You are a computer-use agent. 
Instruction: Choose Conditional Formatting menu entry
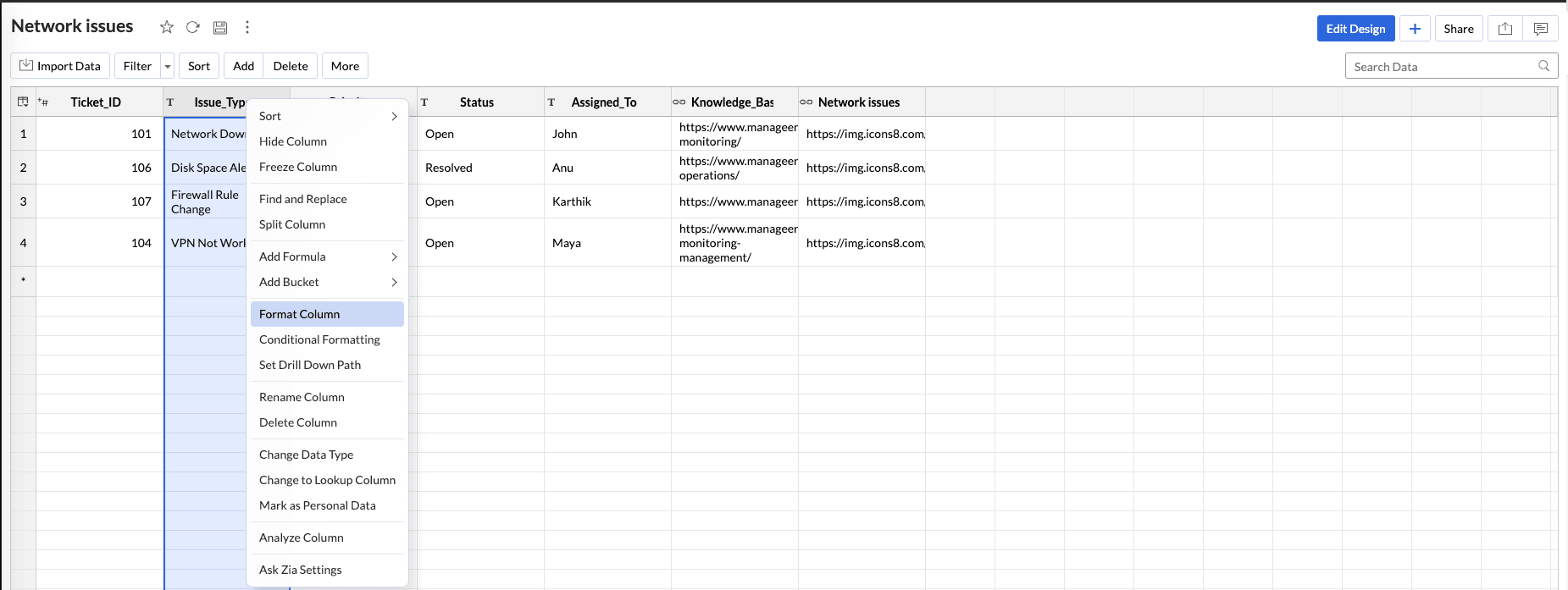tap(319, 339)
